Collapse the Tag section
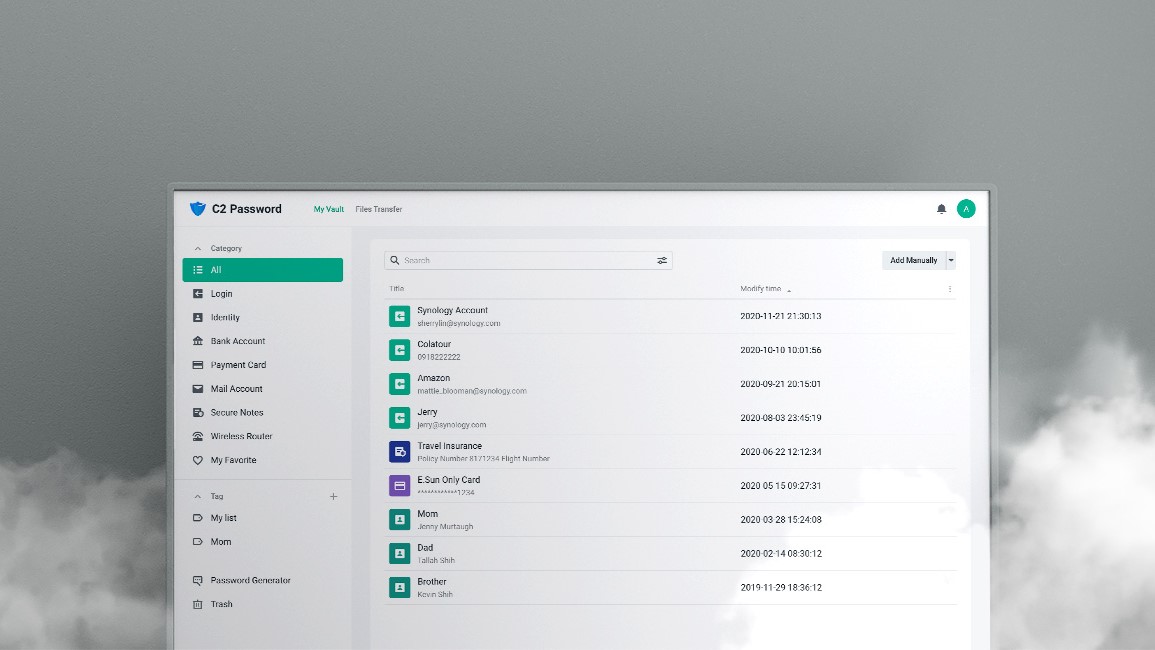Image resolution: width=1155 pixels, height=650 pixels. 197,497
